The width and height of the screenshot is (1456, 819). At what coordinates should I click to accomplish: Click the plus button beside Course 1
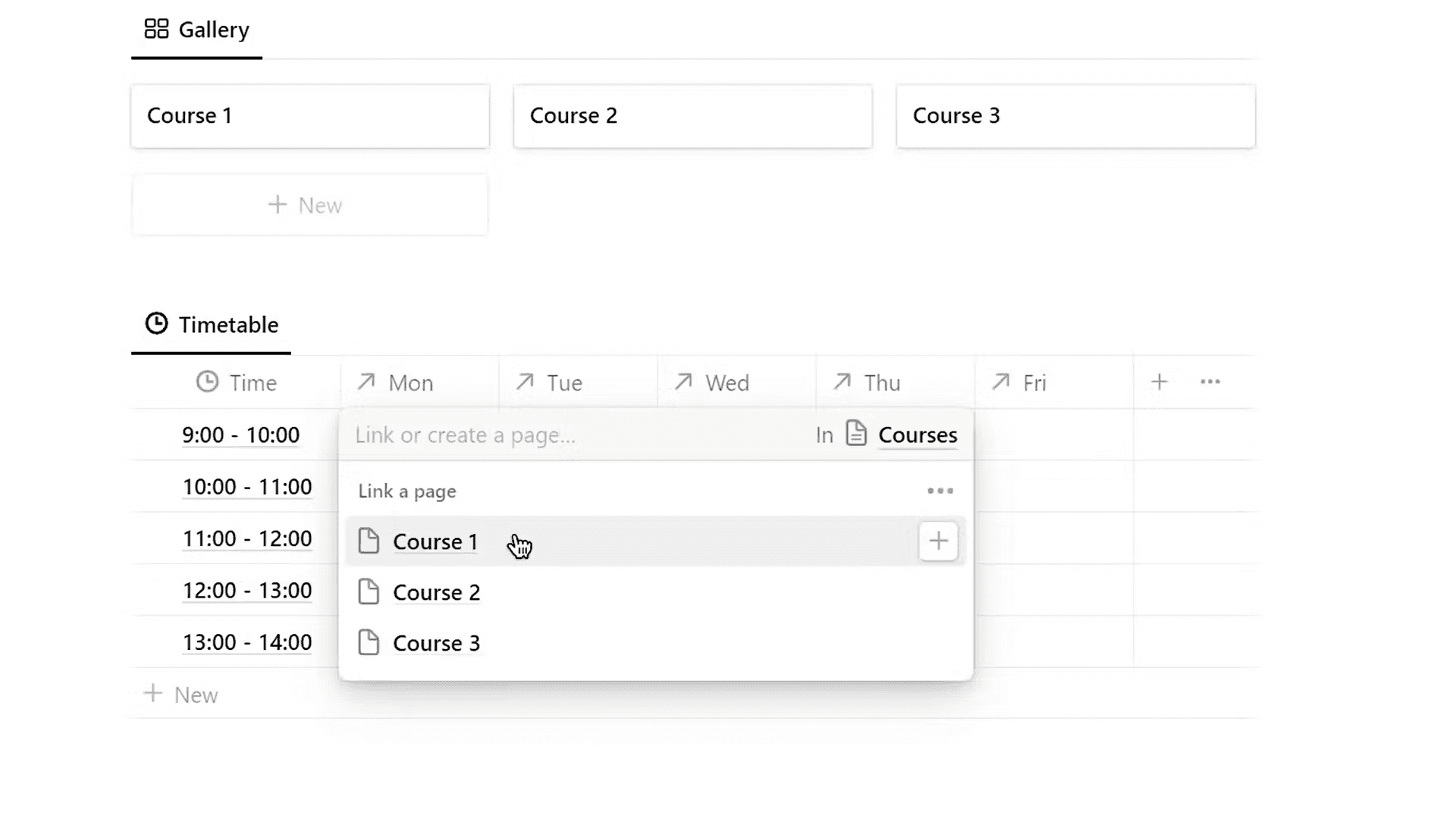click(x=938, y=541)
